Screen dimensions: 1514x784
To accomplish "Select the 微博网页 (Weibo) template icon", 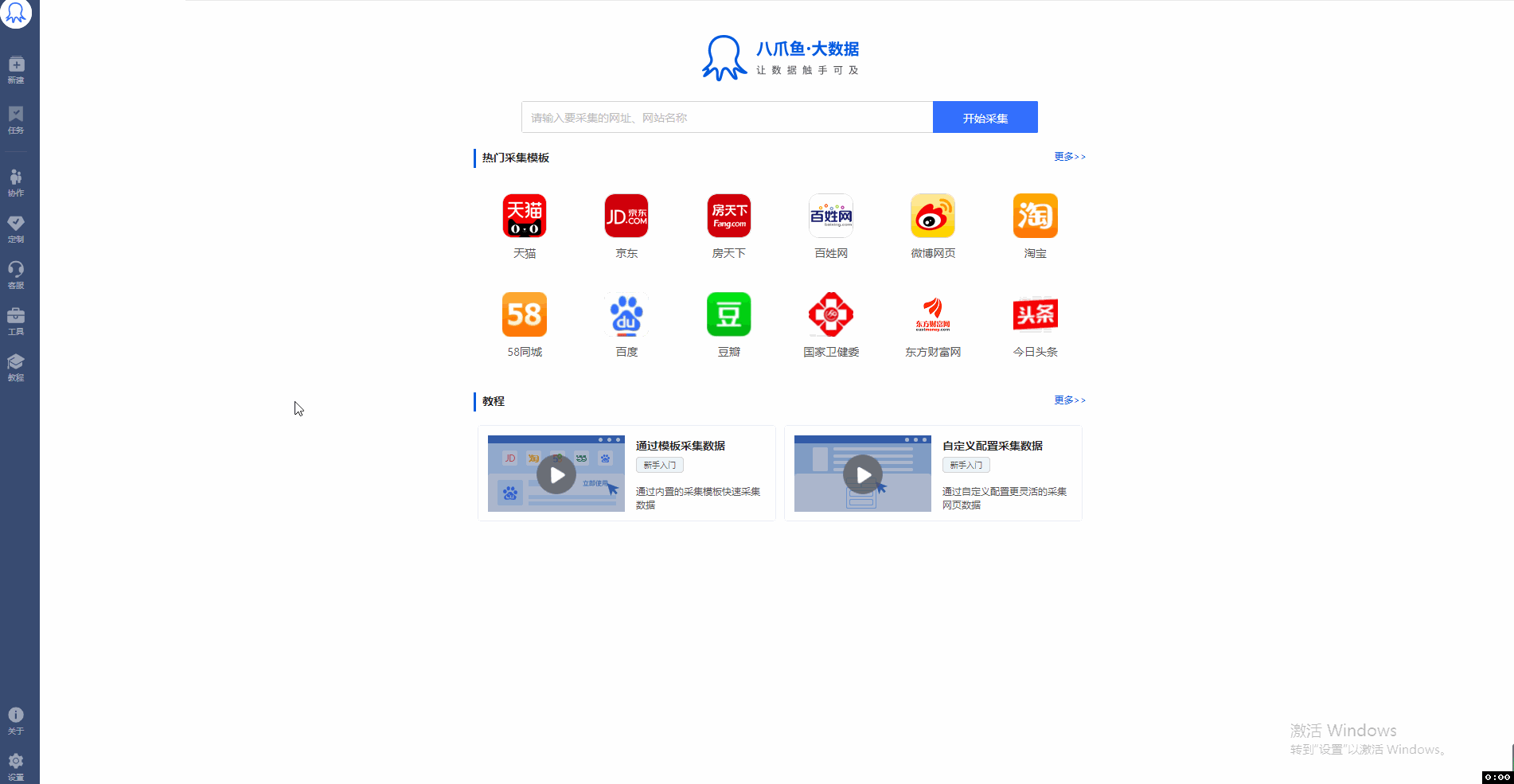I will pyautogui.click(x=933, y=216).
